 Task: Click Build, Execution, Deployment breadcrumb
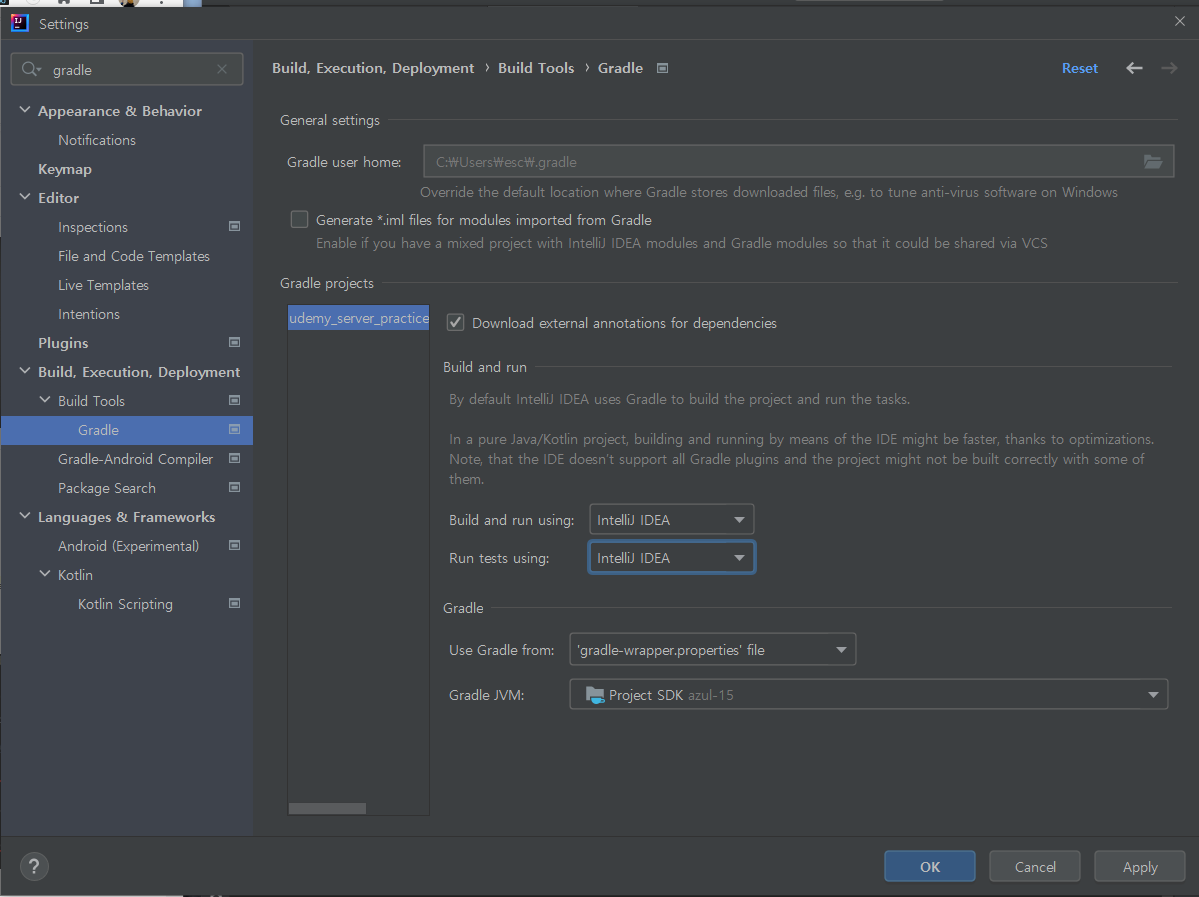point(373,68)
